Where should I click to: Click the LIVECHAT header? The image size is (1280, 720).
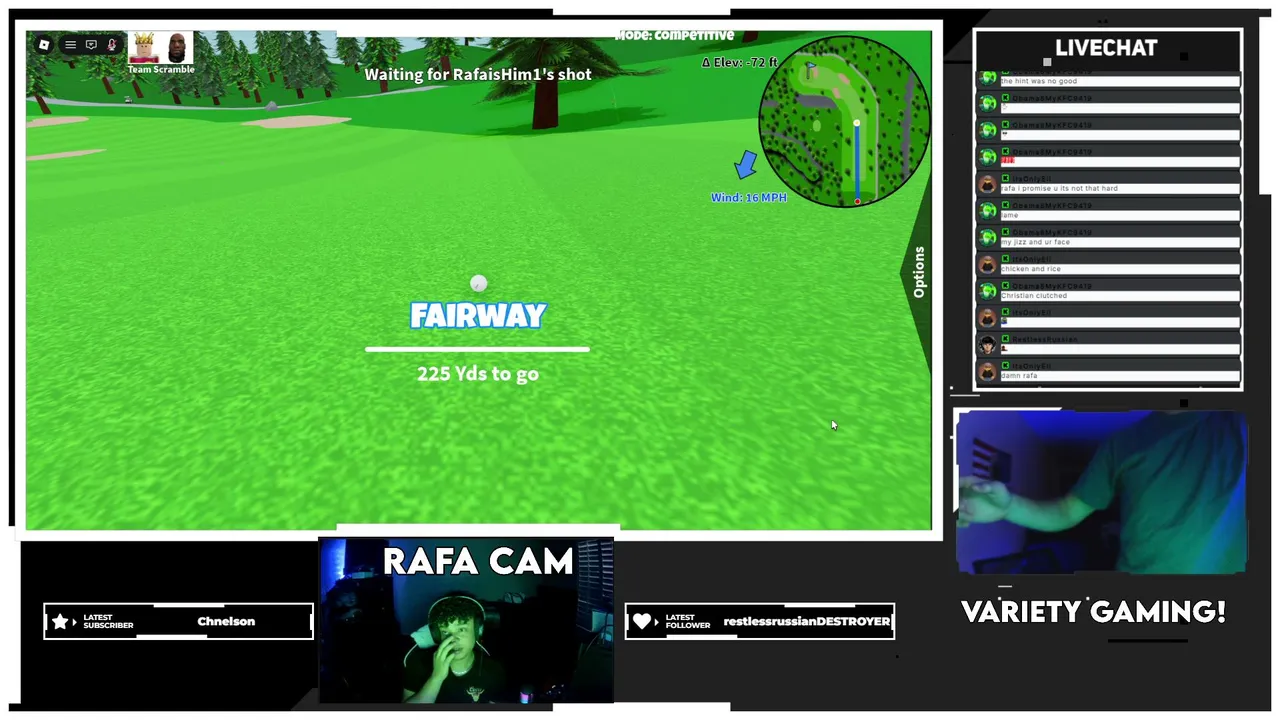pos(1106,48)
